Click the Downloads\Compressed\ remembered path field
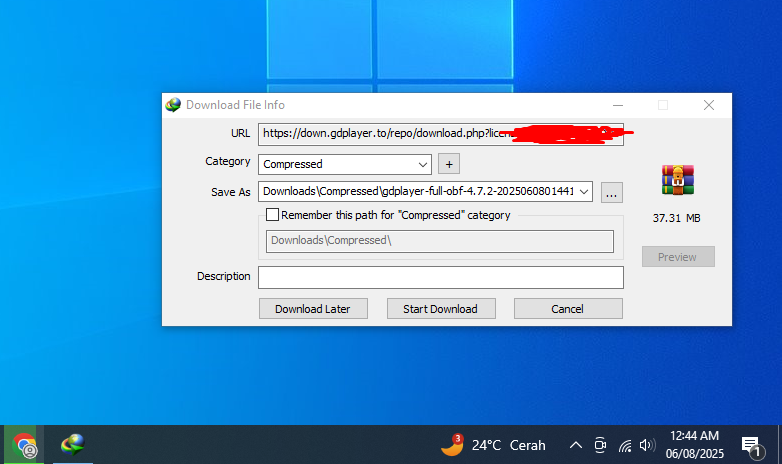This screenshot has width=782, height=464. [x=440, y=241]
